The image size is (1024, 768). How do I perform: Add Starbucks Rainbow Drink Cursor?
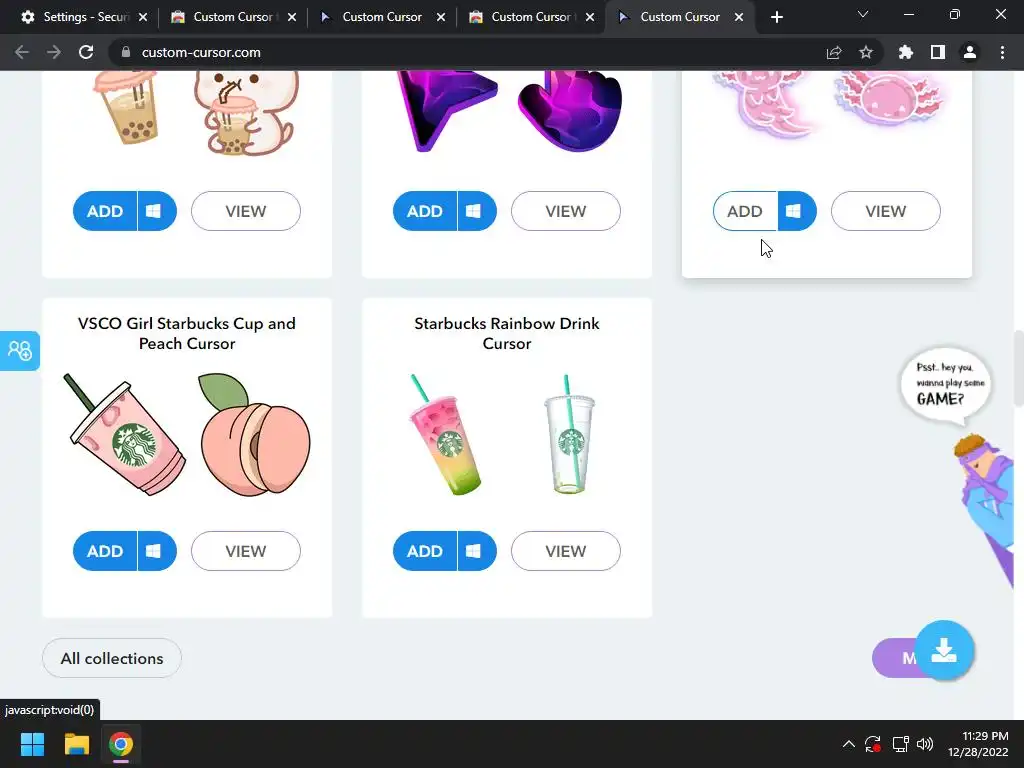425,551
